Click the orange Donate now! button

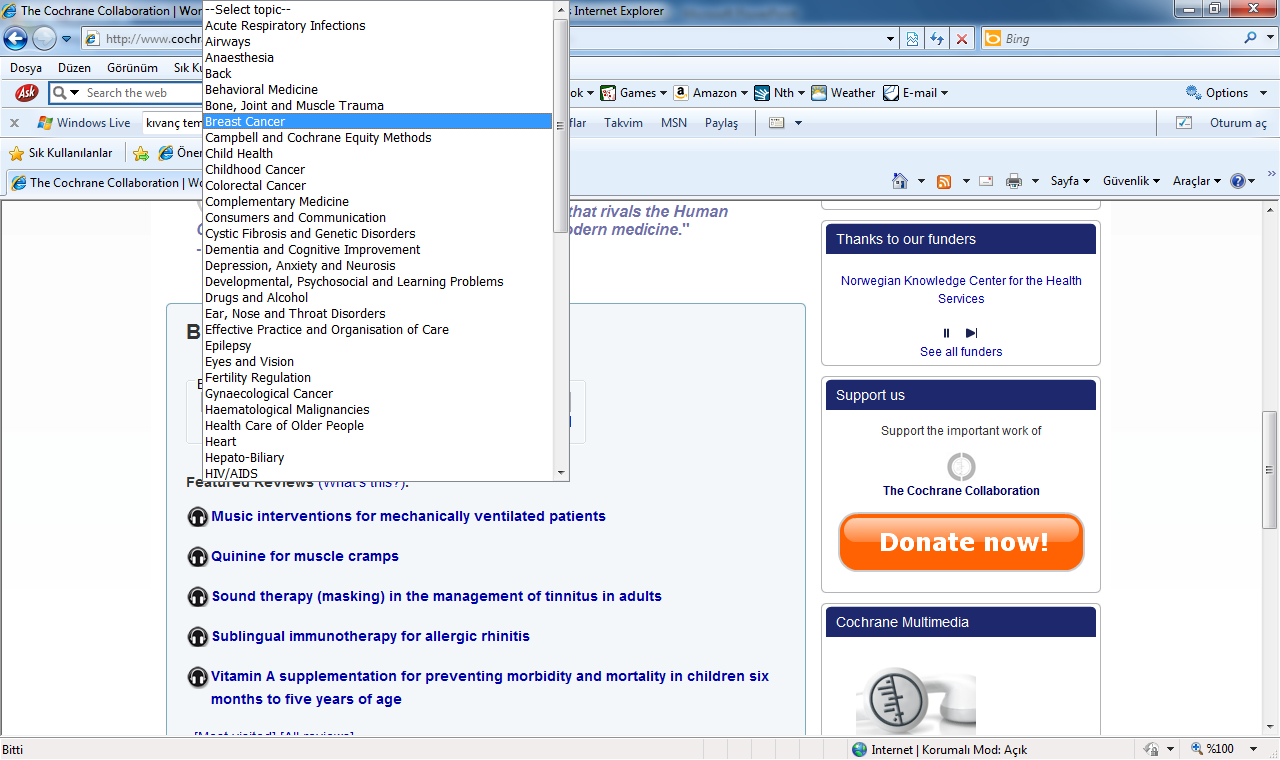pyautogui.click(x=961, y=542)
